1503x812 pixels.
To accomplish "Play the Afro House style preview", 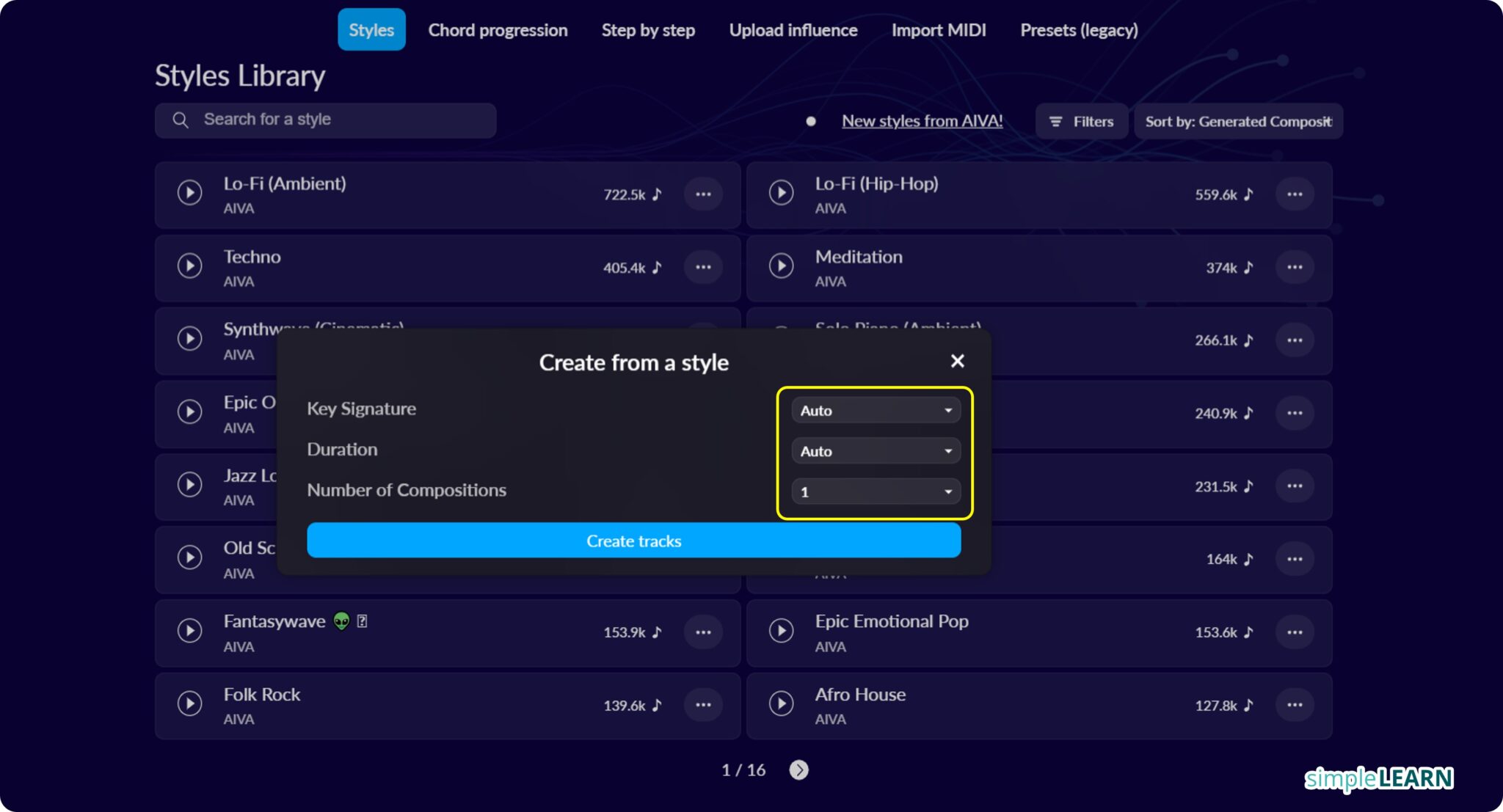I will pyautogui.click(x=781, y=703).
